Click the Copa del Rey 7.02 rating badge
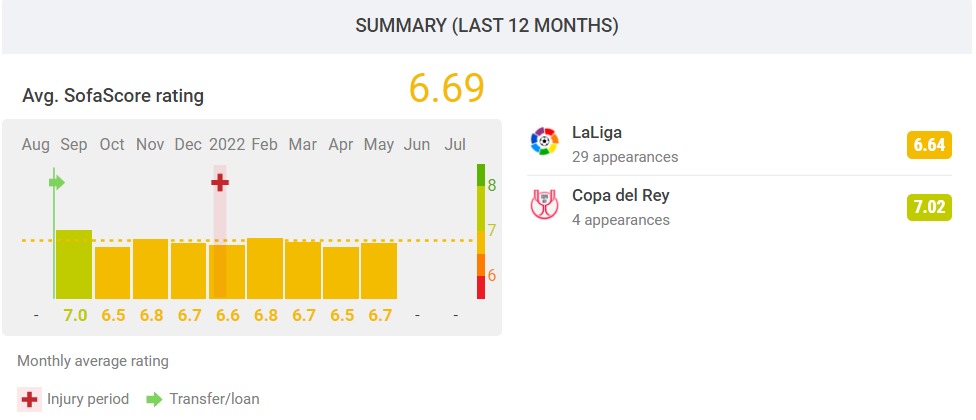Screen dimensions: 976x420 (x=929, y=208)
